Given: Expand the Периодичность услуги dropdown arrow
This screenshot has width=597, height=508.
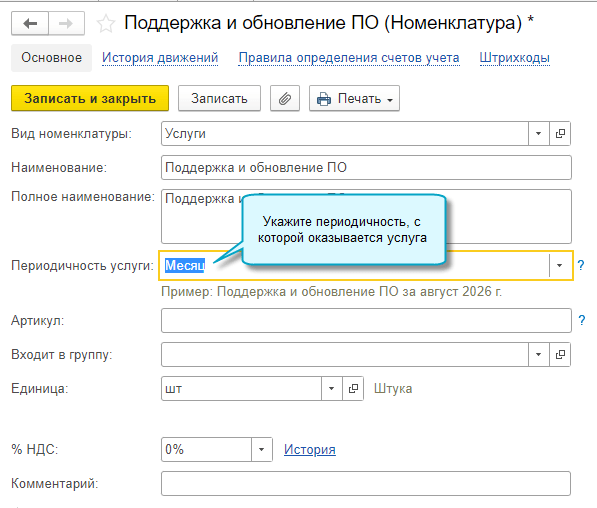Looking at the screenshot, I should click(x=559, y=265).
